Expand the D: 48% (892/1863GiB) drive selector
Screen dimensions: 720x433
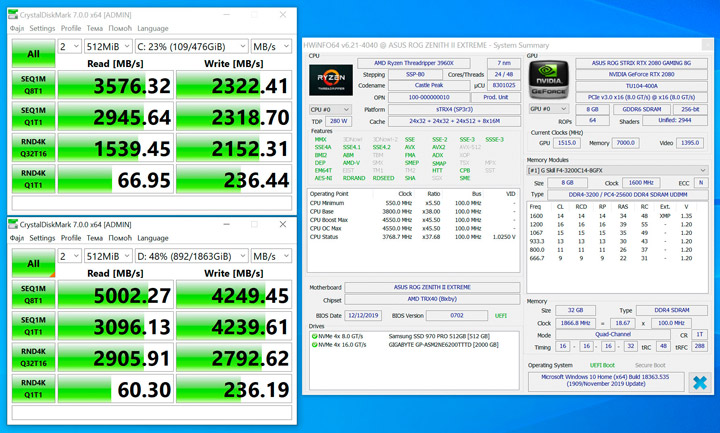tap(192, 256)
